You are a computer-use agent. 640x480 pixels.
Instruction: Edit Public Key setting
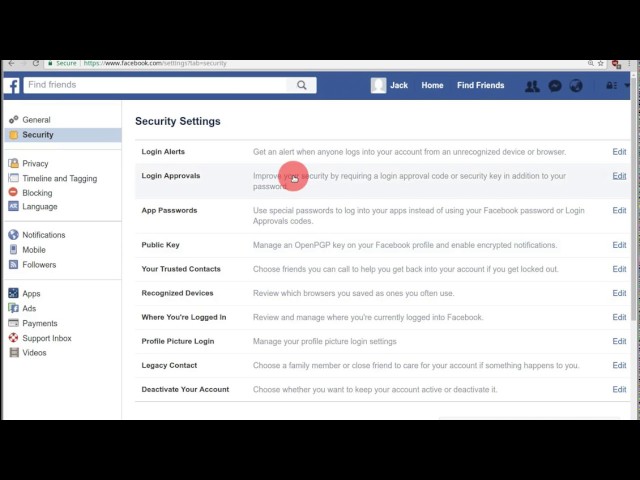(619, 245)
